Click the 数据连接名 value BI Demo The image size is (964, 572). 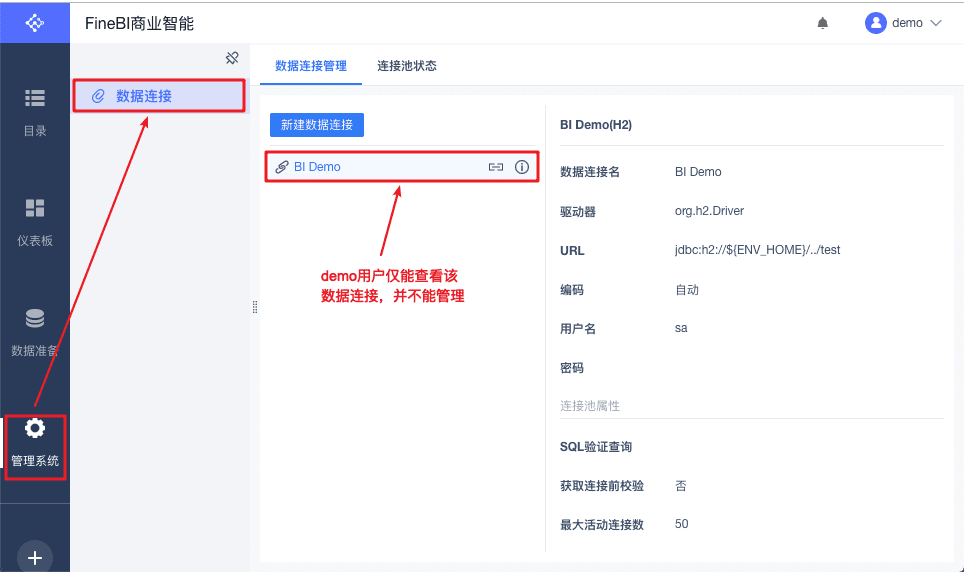698,172
